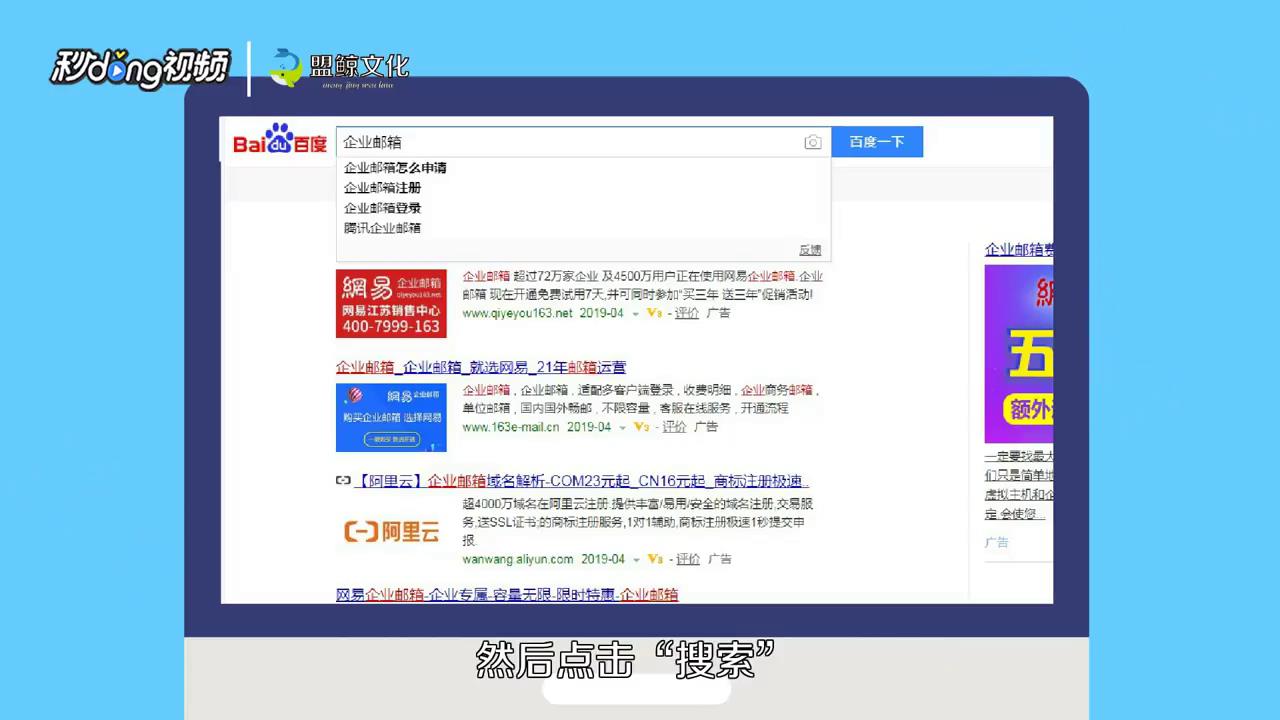
Task: Click the V3 badge for wanwang.aliyun.com
Action: click(x=655, y=559)
